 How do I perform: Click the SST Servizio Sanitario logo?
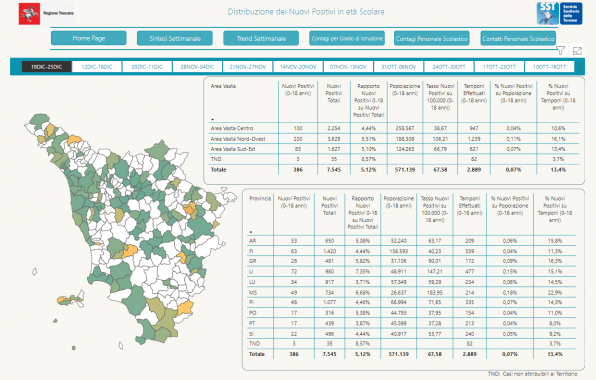click(x=560, y=13)
